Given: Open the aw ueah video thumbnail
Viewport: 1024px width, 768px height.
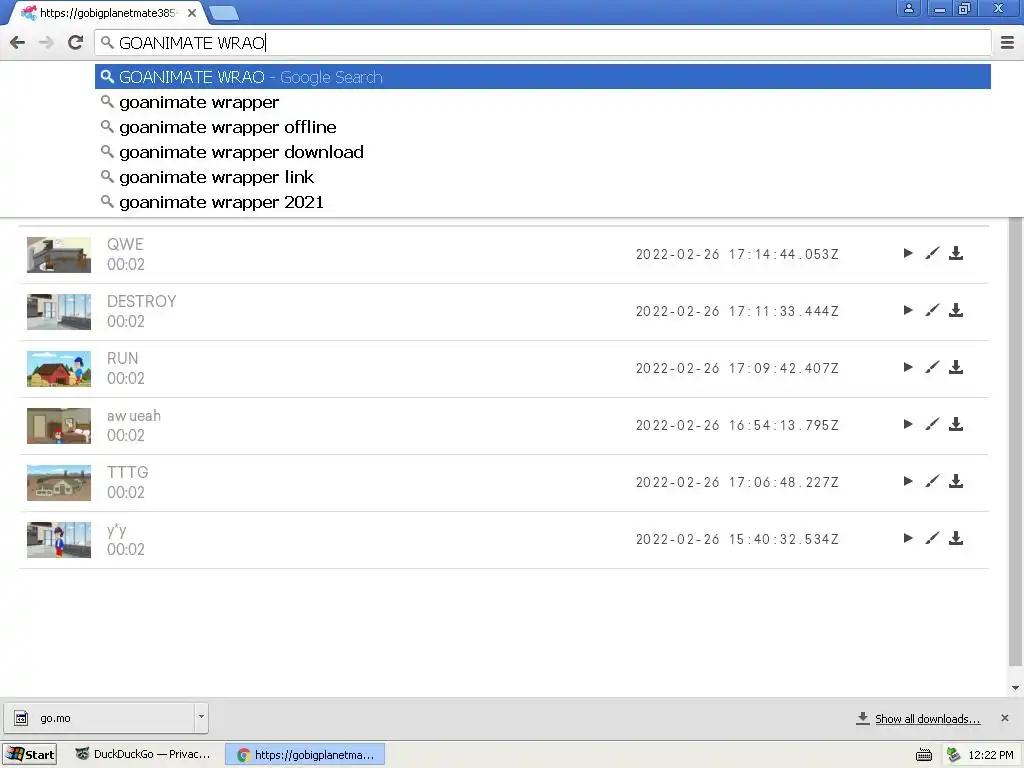Looking at the screenshot, I should point(59,426).
